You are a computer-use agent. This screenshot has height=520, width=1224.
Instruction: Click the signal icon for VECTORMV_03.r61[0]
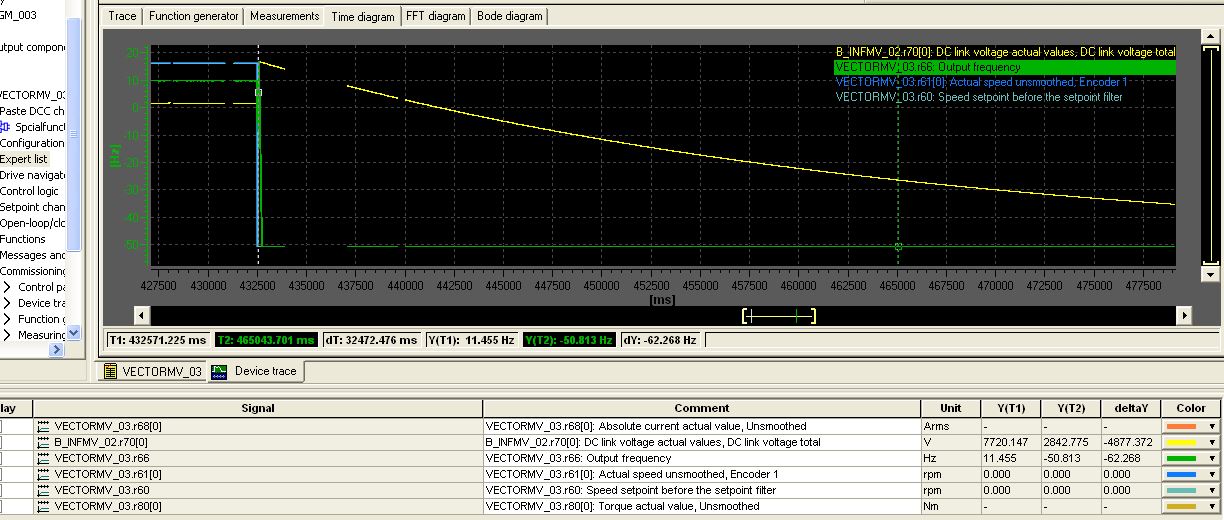tap(43, 474)
